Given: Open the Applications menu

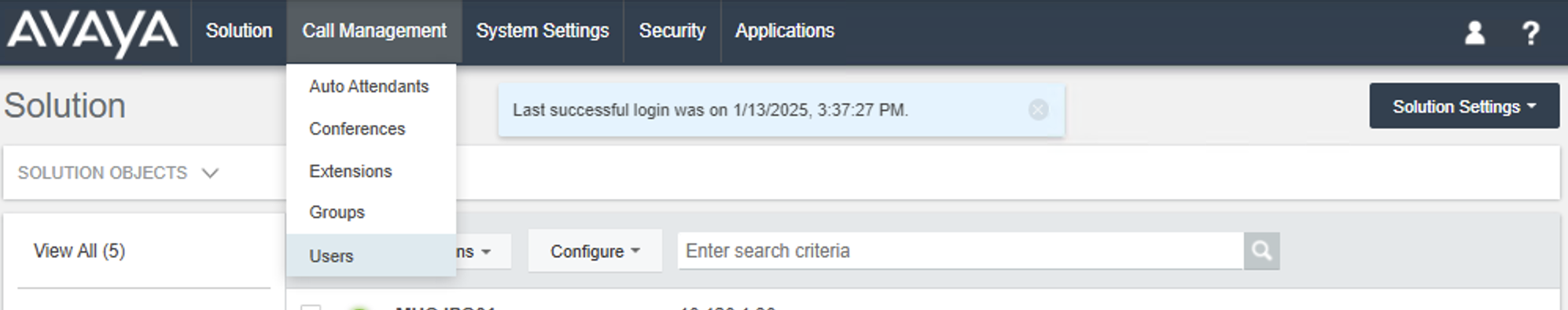Looking at the screenshot, I should pyautogui.click(x=785, y=31).
